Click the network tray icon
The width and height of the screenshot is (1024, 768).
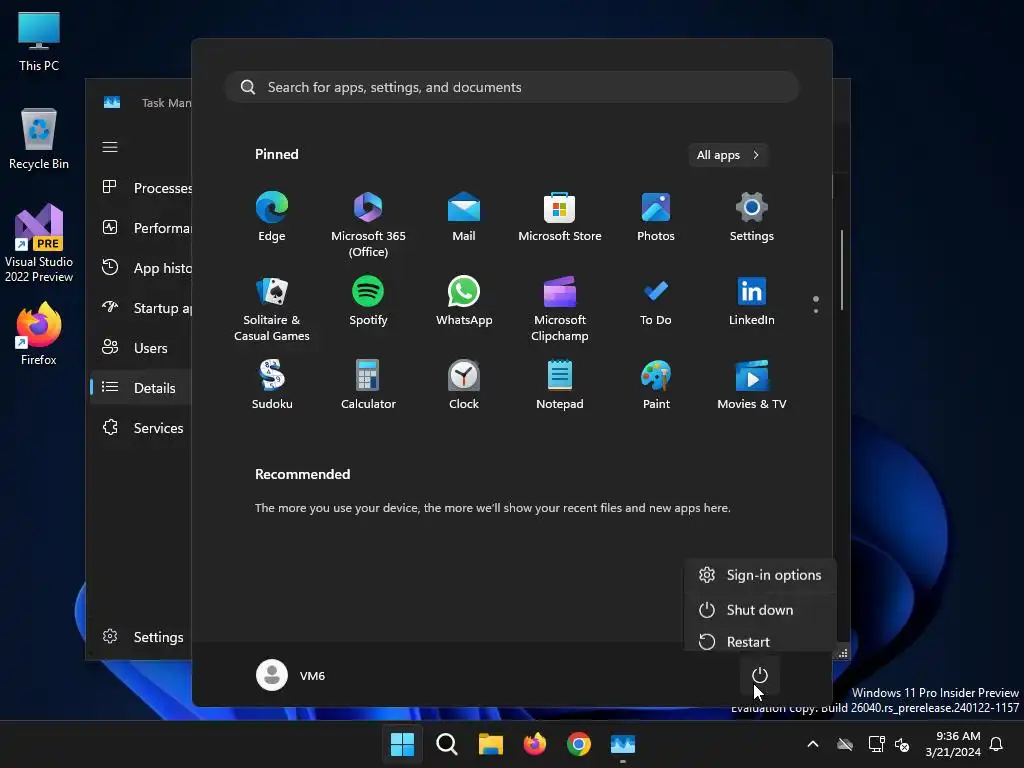pos(876,744)
